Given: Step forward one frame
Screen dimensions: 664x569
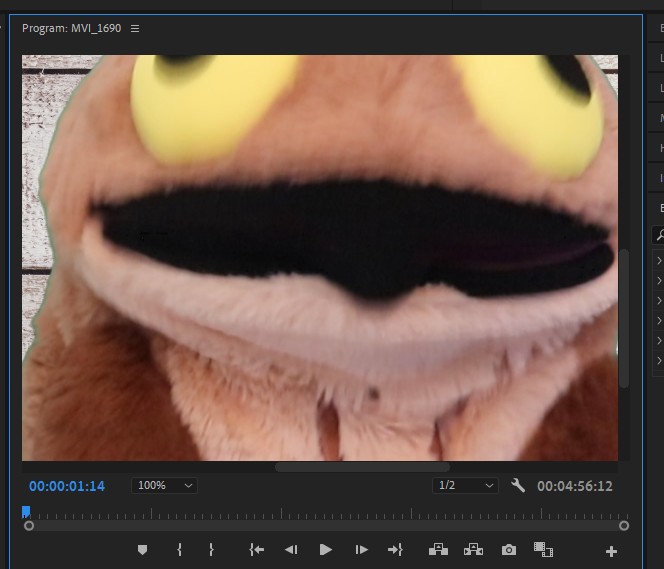Looking at the screenshot, I should click(x=361, y=550).
